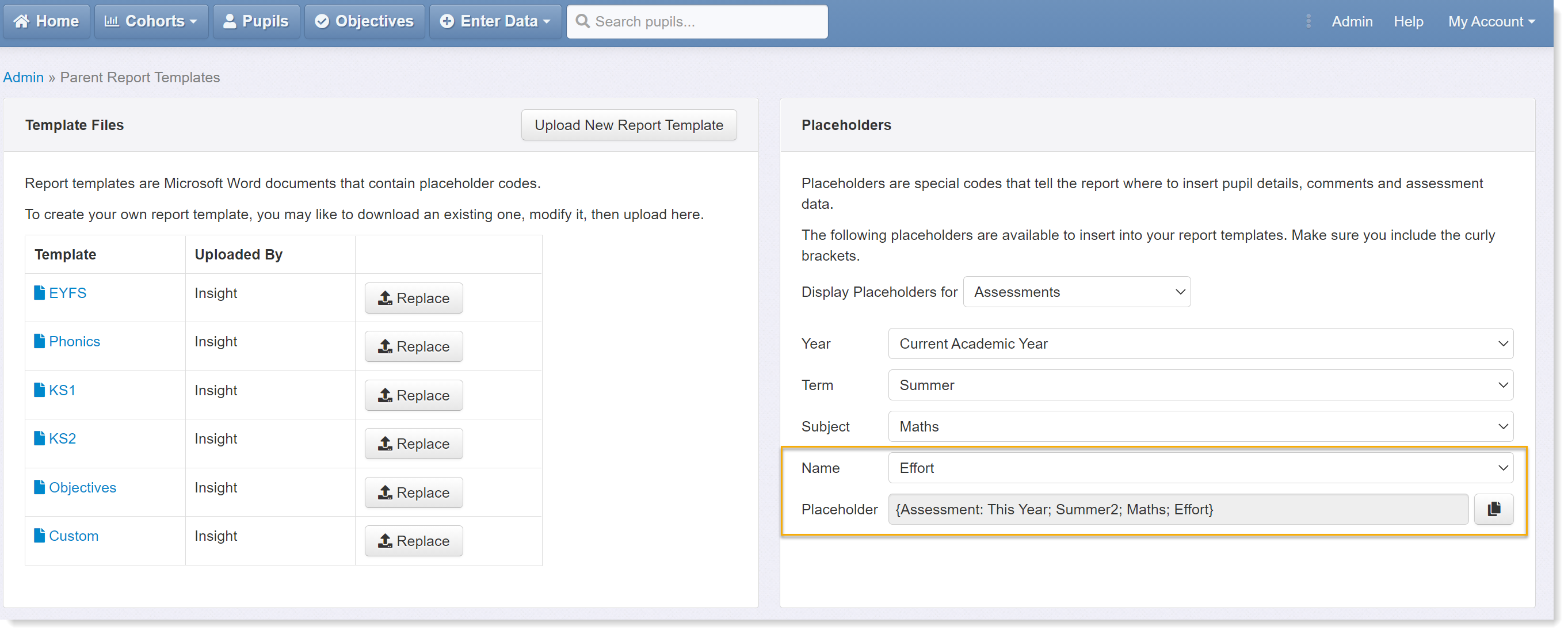The image size is (1568, 634).
Task: Click the Template column header
Action: coord(65,254)
